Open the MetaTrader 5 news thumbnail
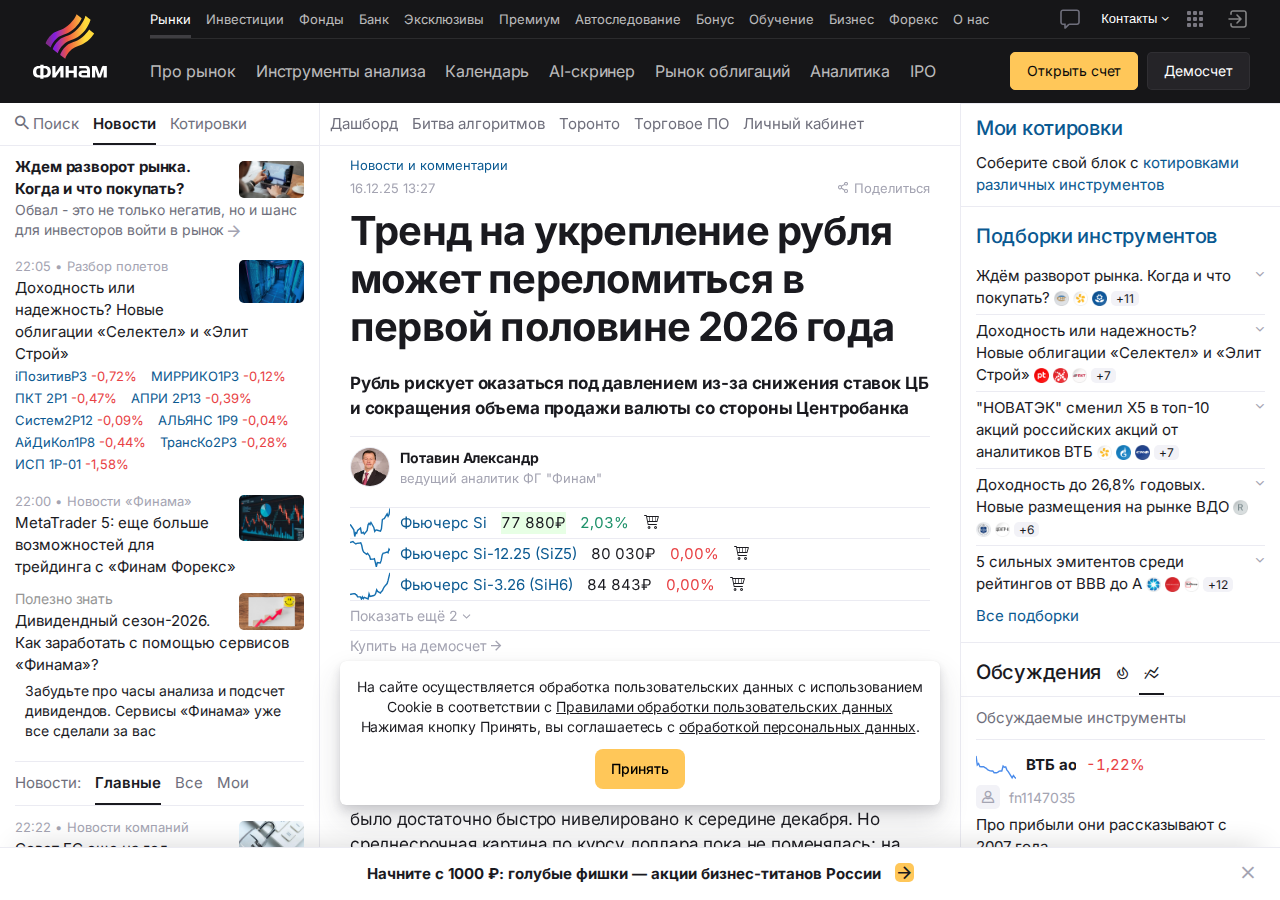 pos(271,518)
